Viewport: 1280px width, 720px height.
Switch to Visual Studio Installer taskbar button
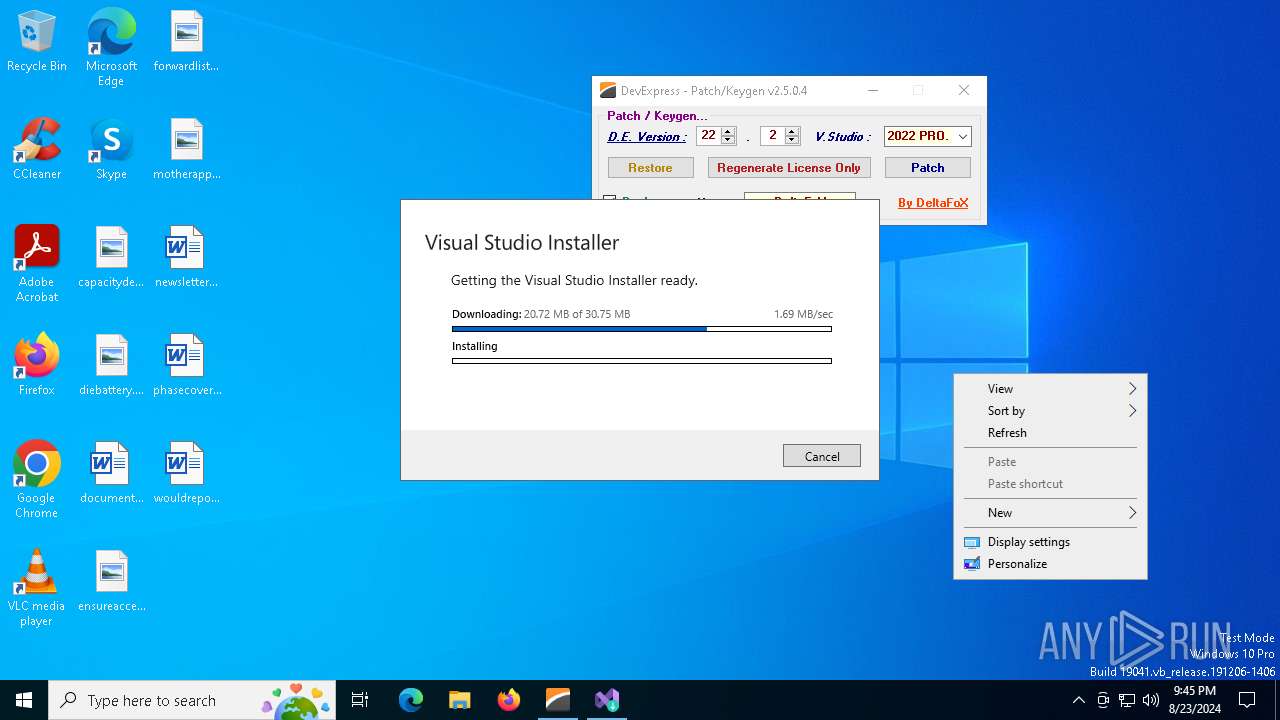[606, 700]
